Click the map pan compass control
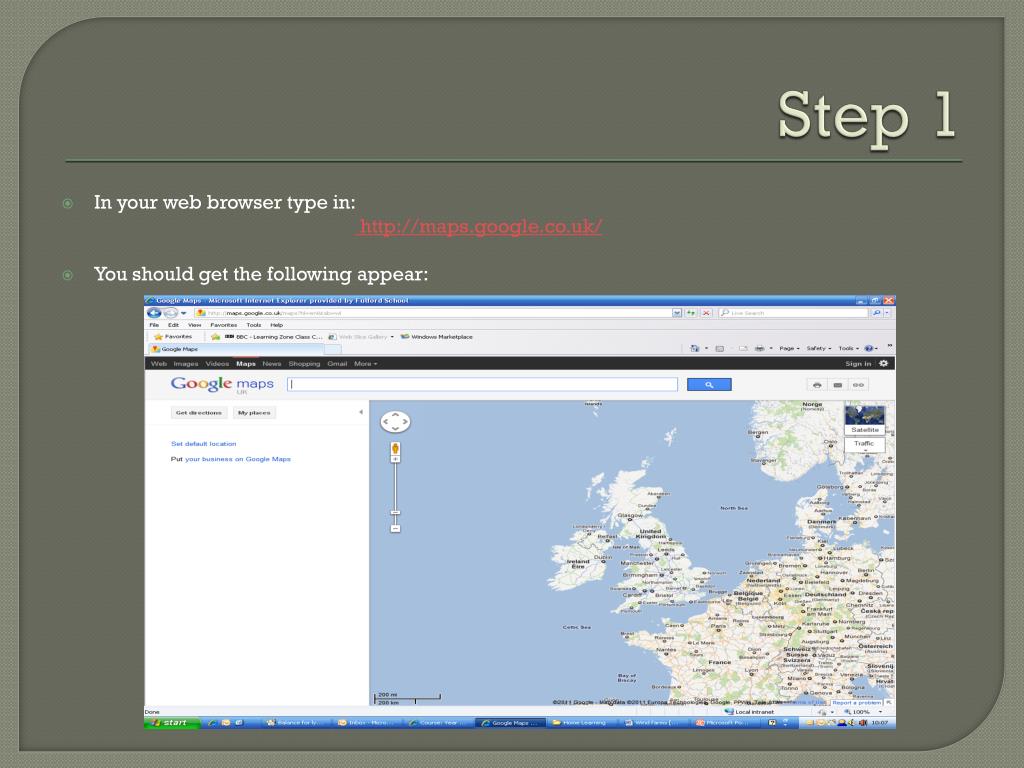This screenshot has height=768, width=1024. click(395, 422)
